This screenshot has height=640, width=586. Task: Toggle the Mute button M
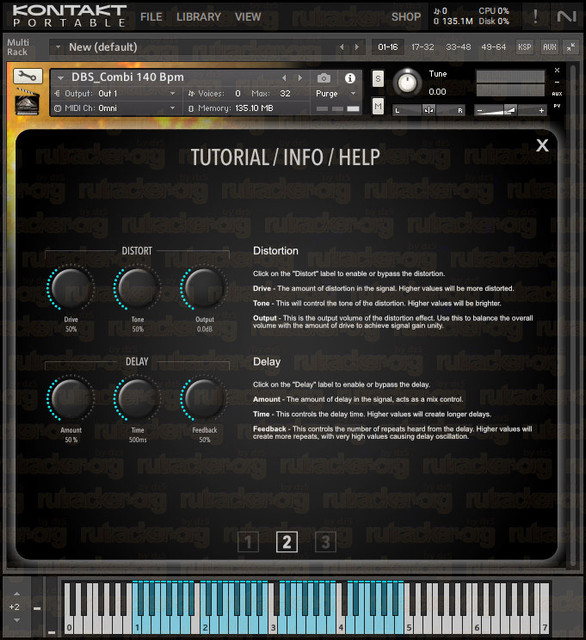tap(378, 107)
